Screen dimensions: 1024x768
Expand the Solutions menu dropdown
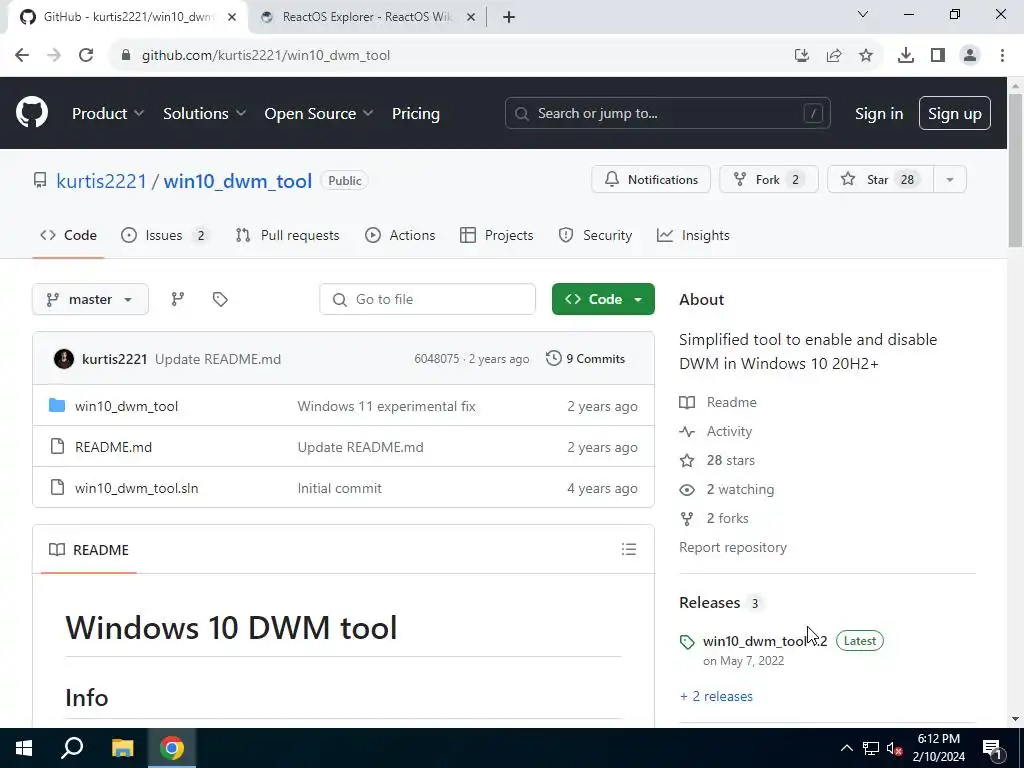204,114
